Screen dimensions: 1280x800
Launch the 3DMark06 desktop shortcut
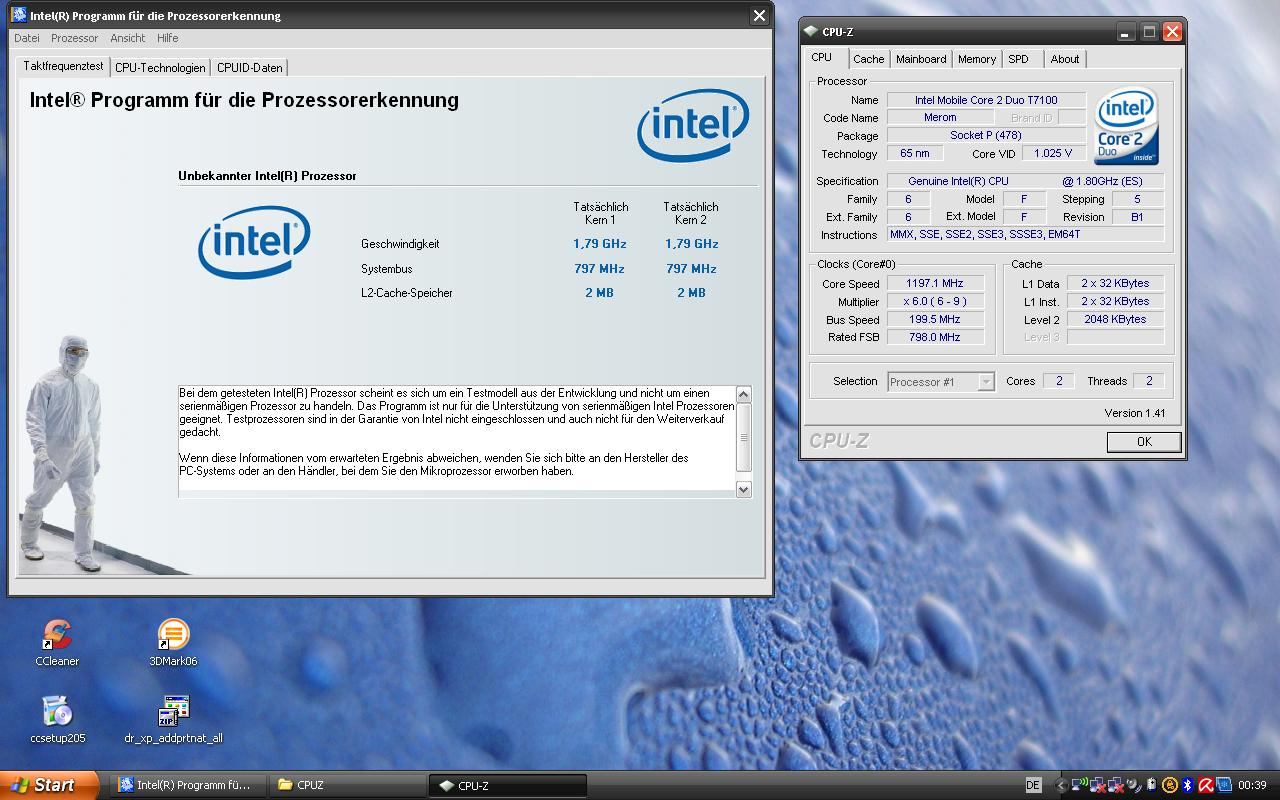pos(173,642)
